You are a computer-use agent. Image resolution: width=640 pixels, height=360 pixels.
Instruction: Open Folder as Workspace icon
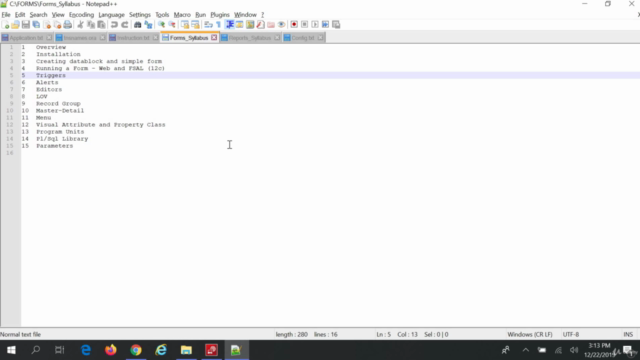(271, 24)
